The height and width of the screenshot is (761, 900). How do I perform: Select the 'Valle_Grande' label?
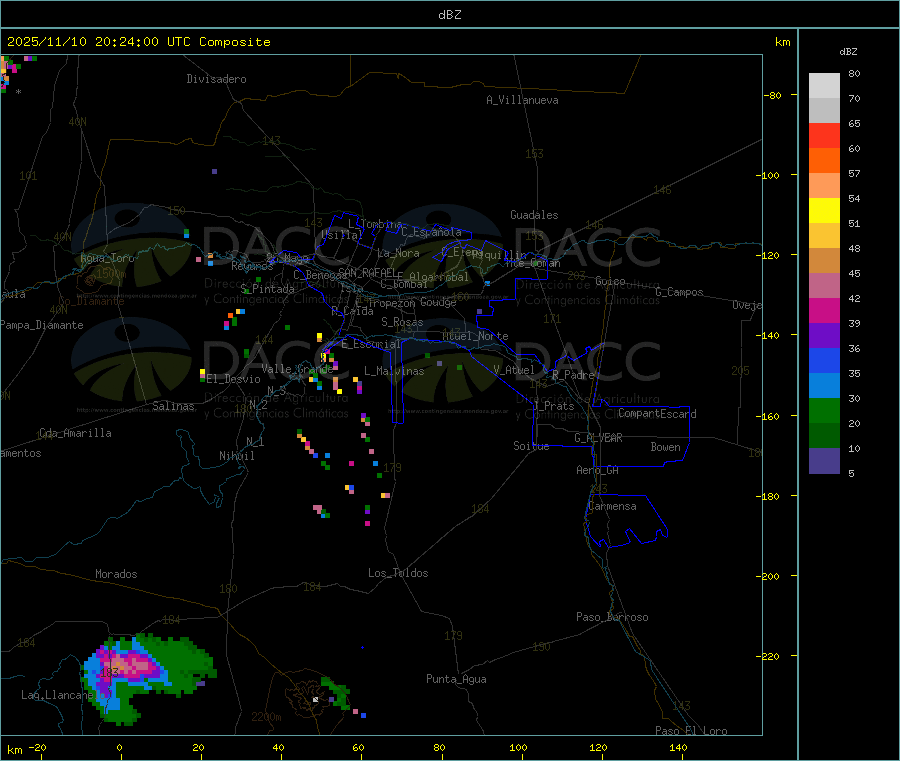(297, 369)
